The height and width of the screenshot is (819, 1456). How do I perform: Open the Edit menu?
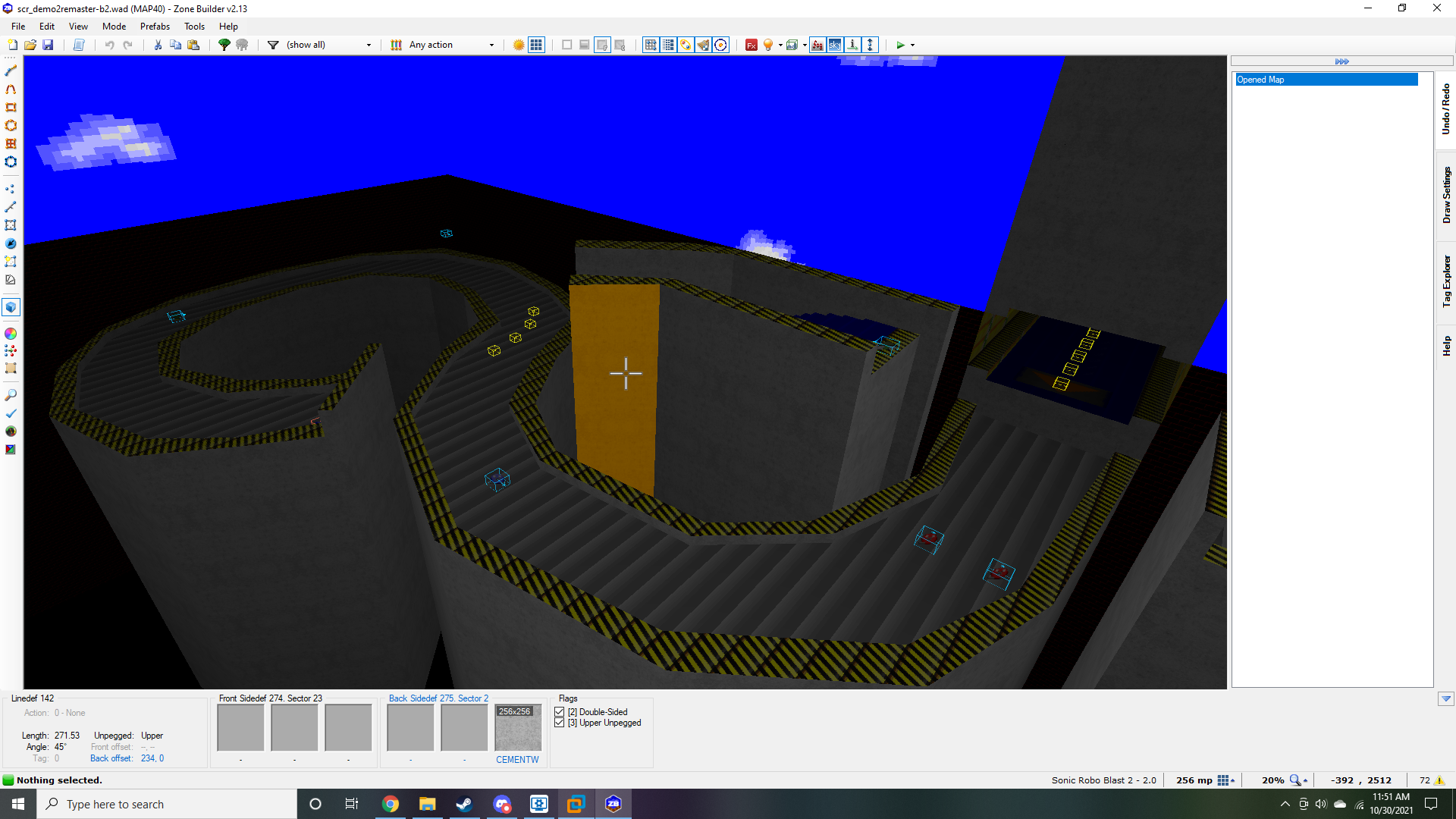point(47,27)
